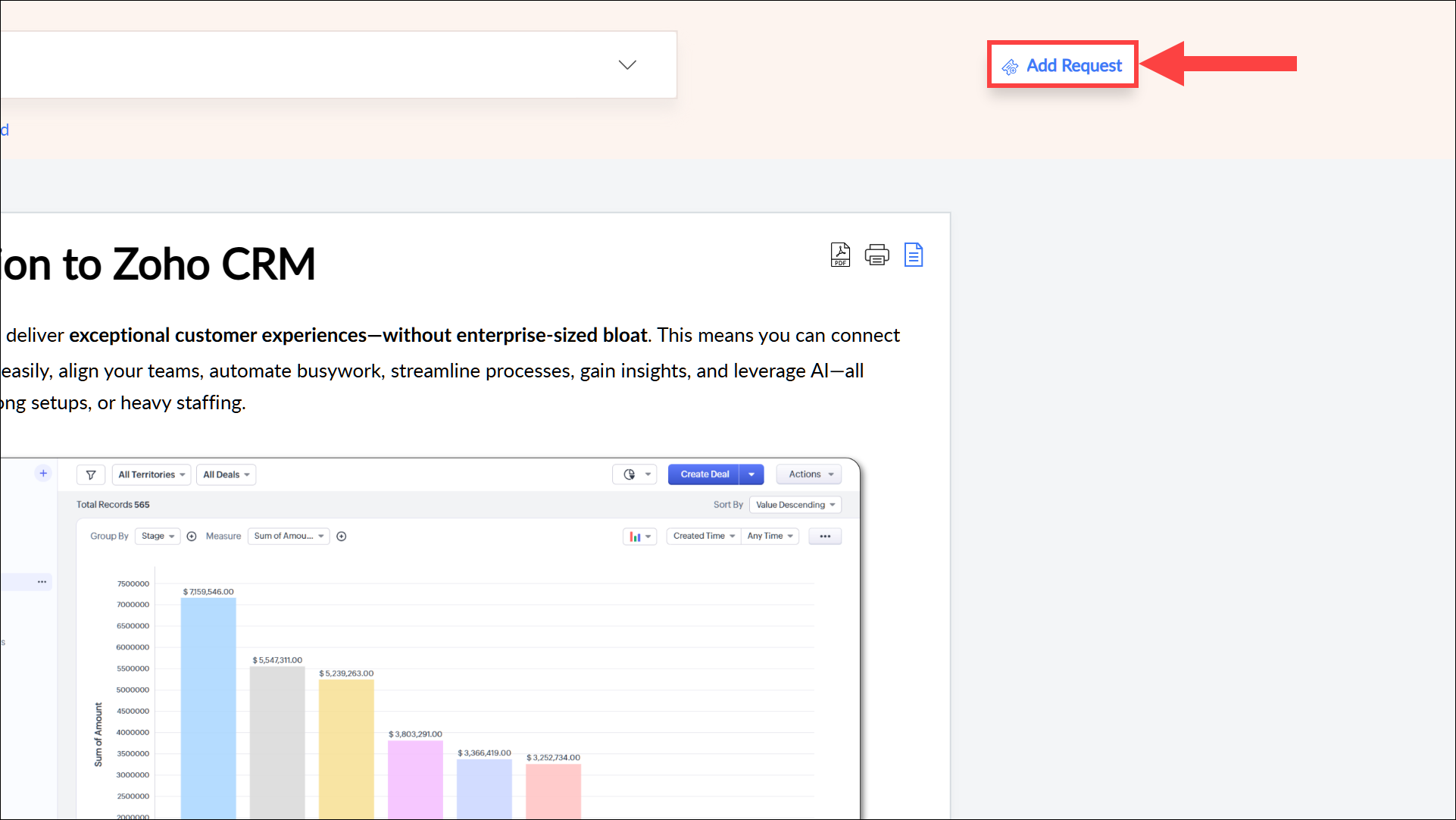Click plus icon next to Stage
Viewport: 1456px width, 820px height.
pos(192,537)
